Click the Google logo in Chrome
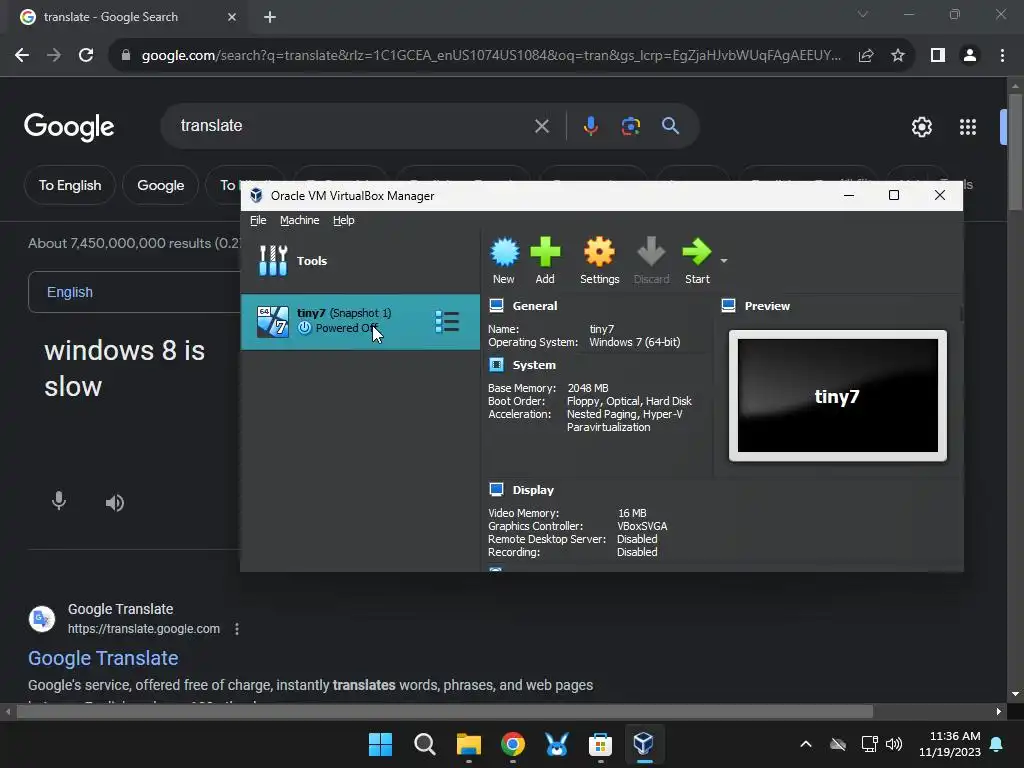The width and height of the screenshot is (1024, 768). click(69, 127)
